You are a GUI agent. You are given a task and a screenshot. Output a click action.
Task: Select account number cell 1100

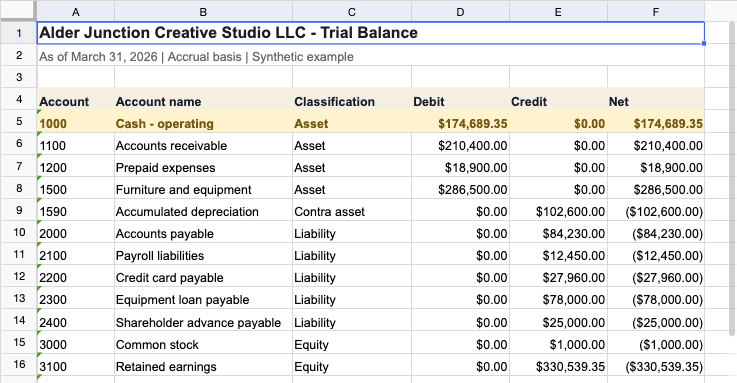pos(76,144)
